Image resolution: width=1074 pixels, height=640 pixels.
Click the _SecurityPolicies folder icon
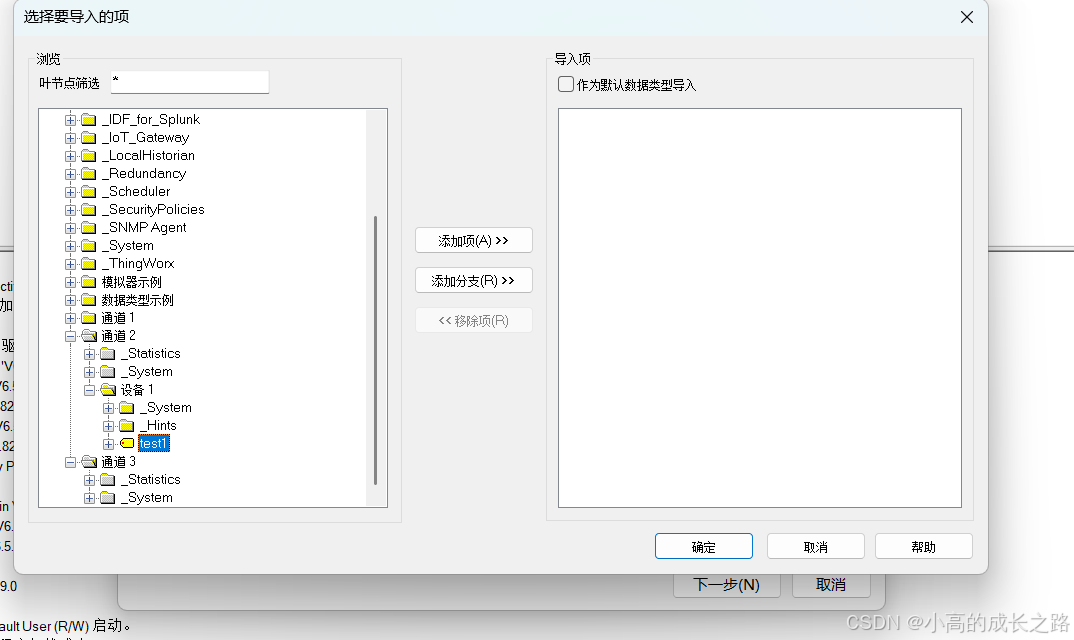[88, 210]
